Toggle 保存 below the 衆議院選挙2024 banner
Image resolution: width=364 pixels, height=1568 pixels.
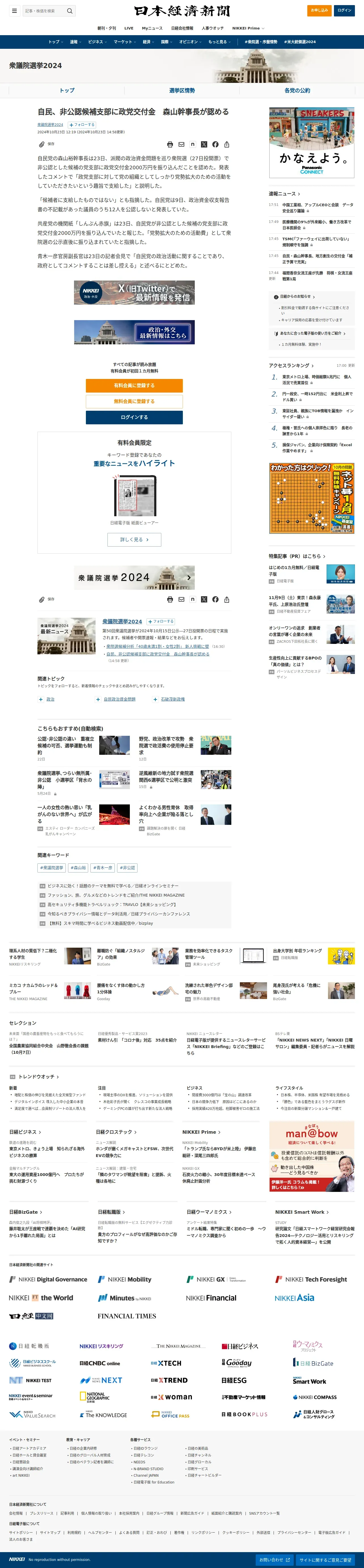pos(47,600)
